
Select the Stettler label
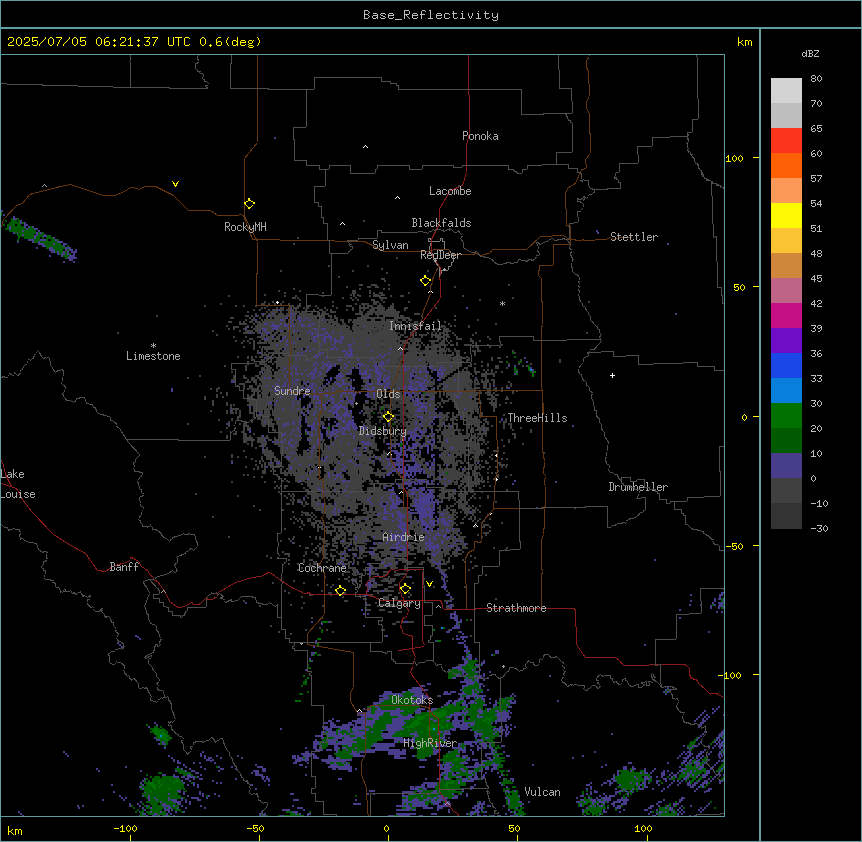634,237
